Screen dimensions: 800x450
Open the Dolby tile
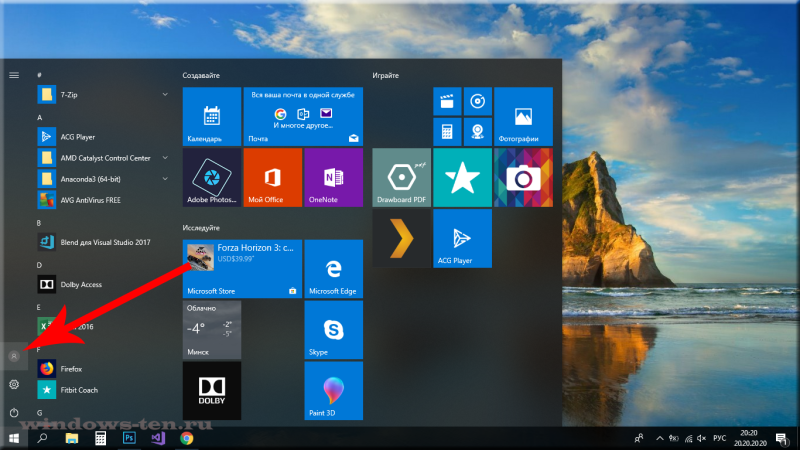pyautogui.click(x=212, y=391)
